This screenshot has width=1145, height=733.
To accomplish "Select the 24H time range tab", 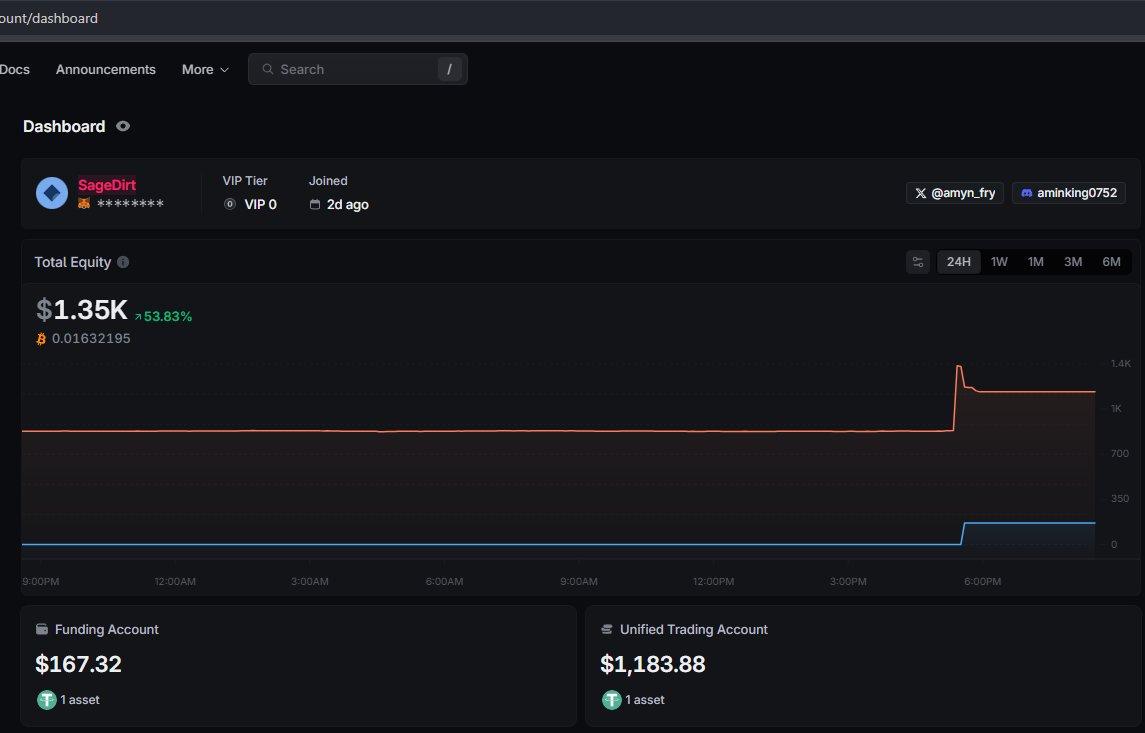I will (x=959, y=262).
